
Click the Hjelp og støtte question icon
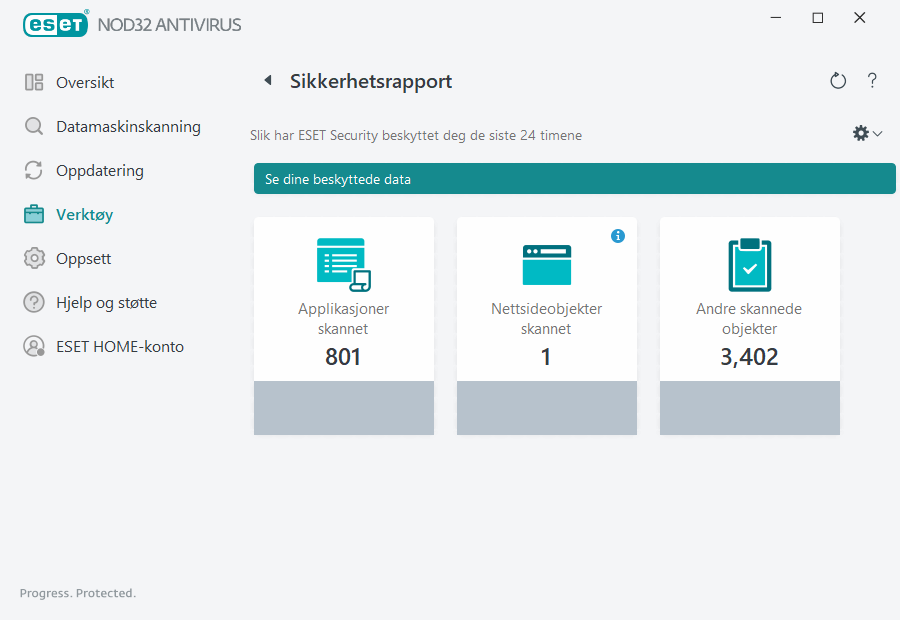click(31, 302)
